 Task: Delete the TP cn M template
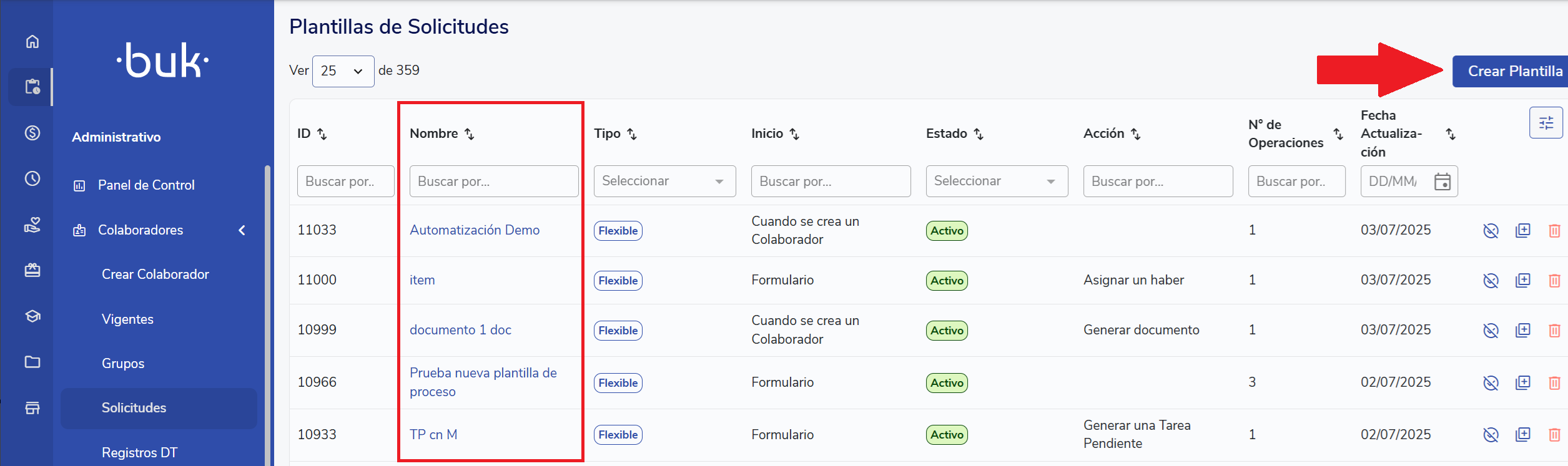point(1555,435)
